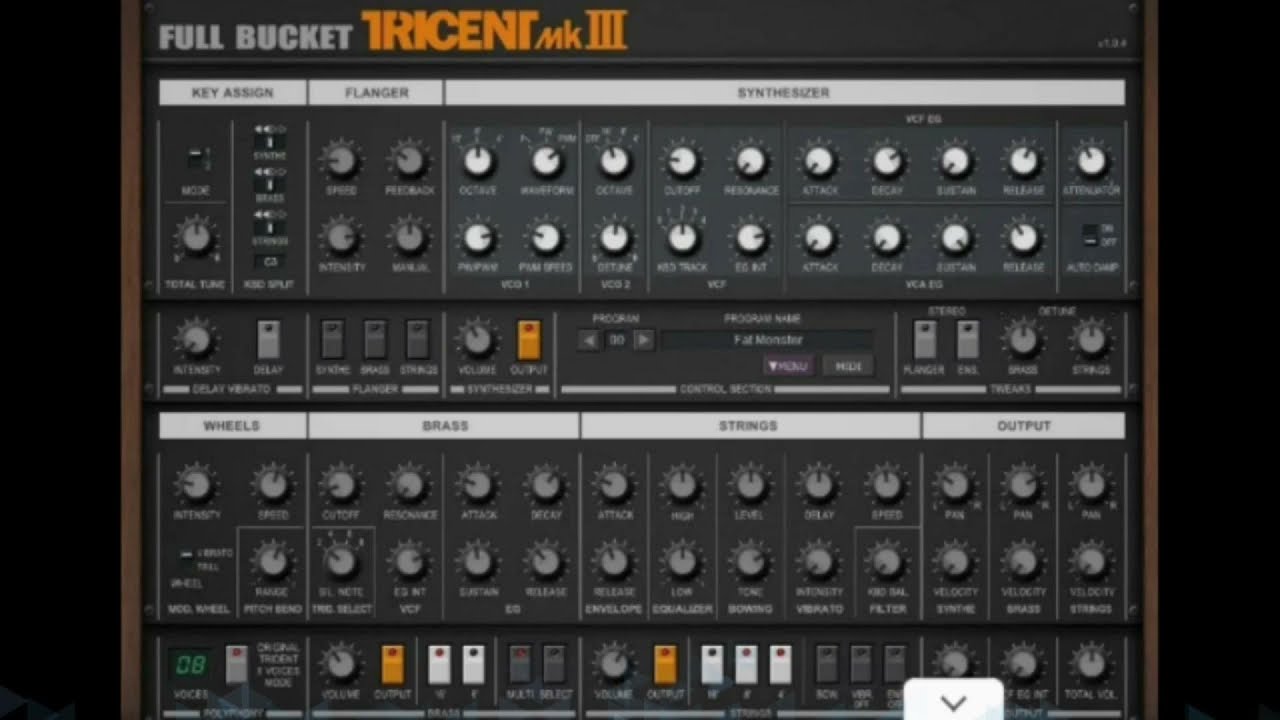
Task: Toggle the Stereo Flanger switch in Tweaks
Action: 924,340
